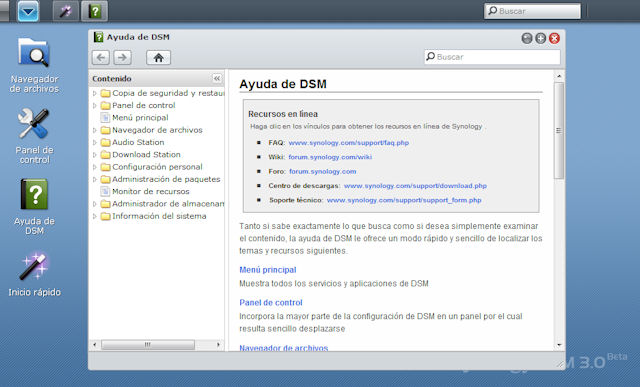Viewport: 640px width, 387px height.
Task: Expand Información del sistema tree node
Action: point(95,216)
